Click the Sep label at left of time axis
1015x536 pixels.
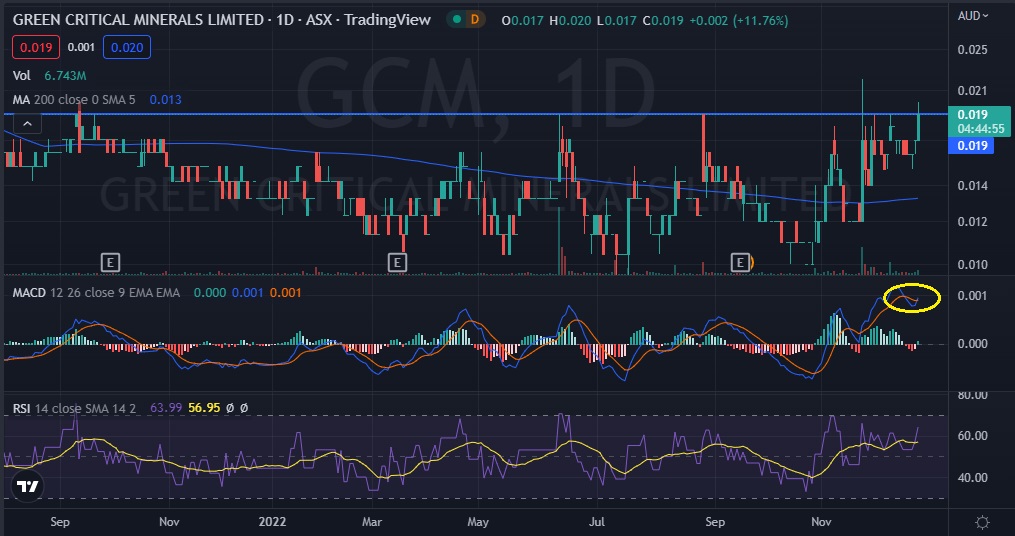pyautogui.click(x=60, y=521)
